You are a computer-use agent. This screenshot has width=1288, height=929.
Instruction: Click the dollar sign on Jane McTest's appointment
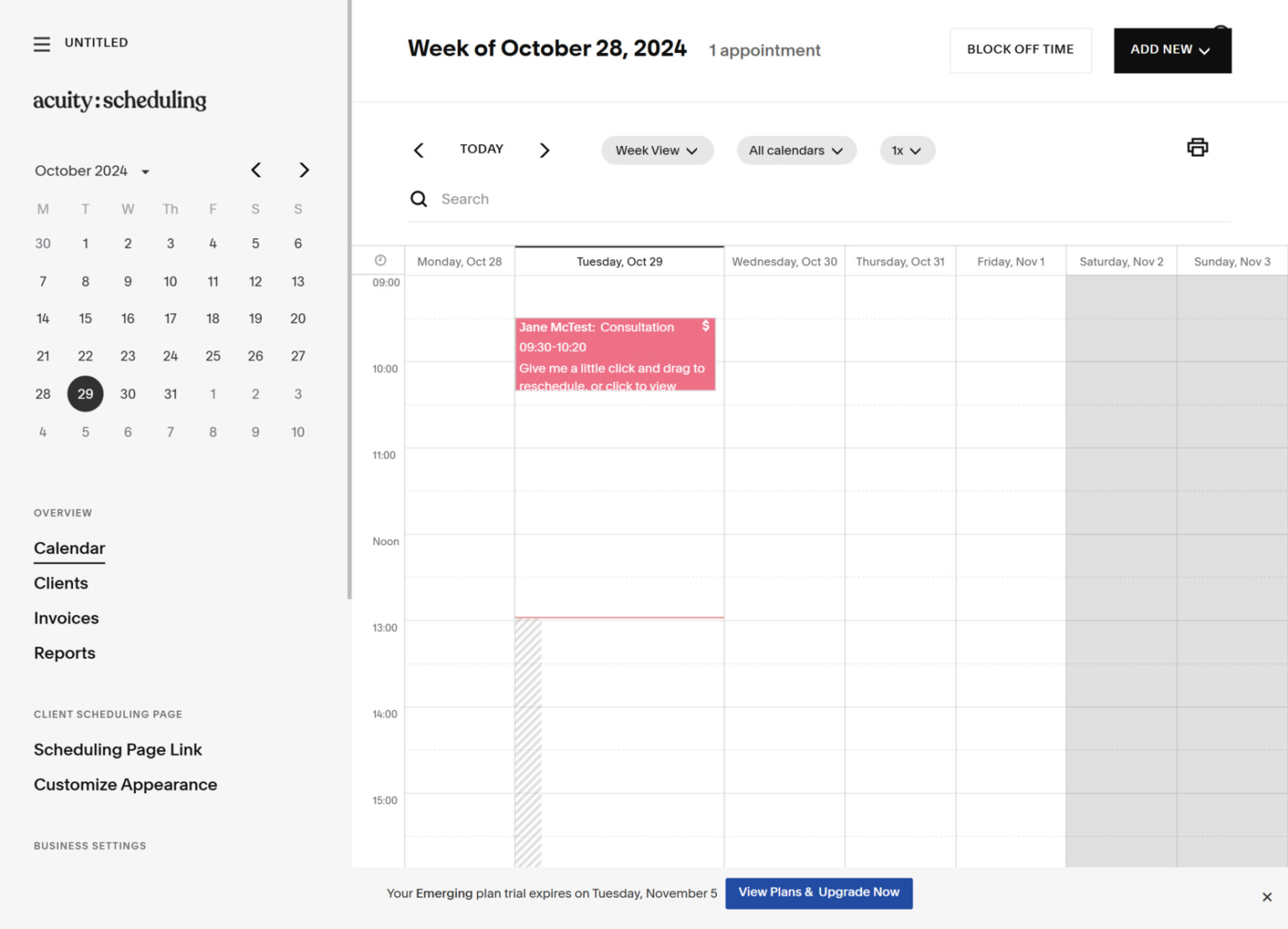[x=706, y=326]
